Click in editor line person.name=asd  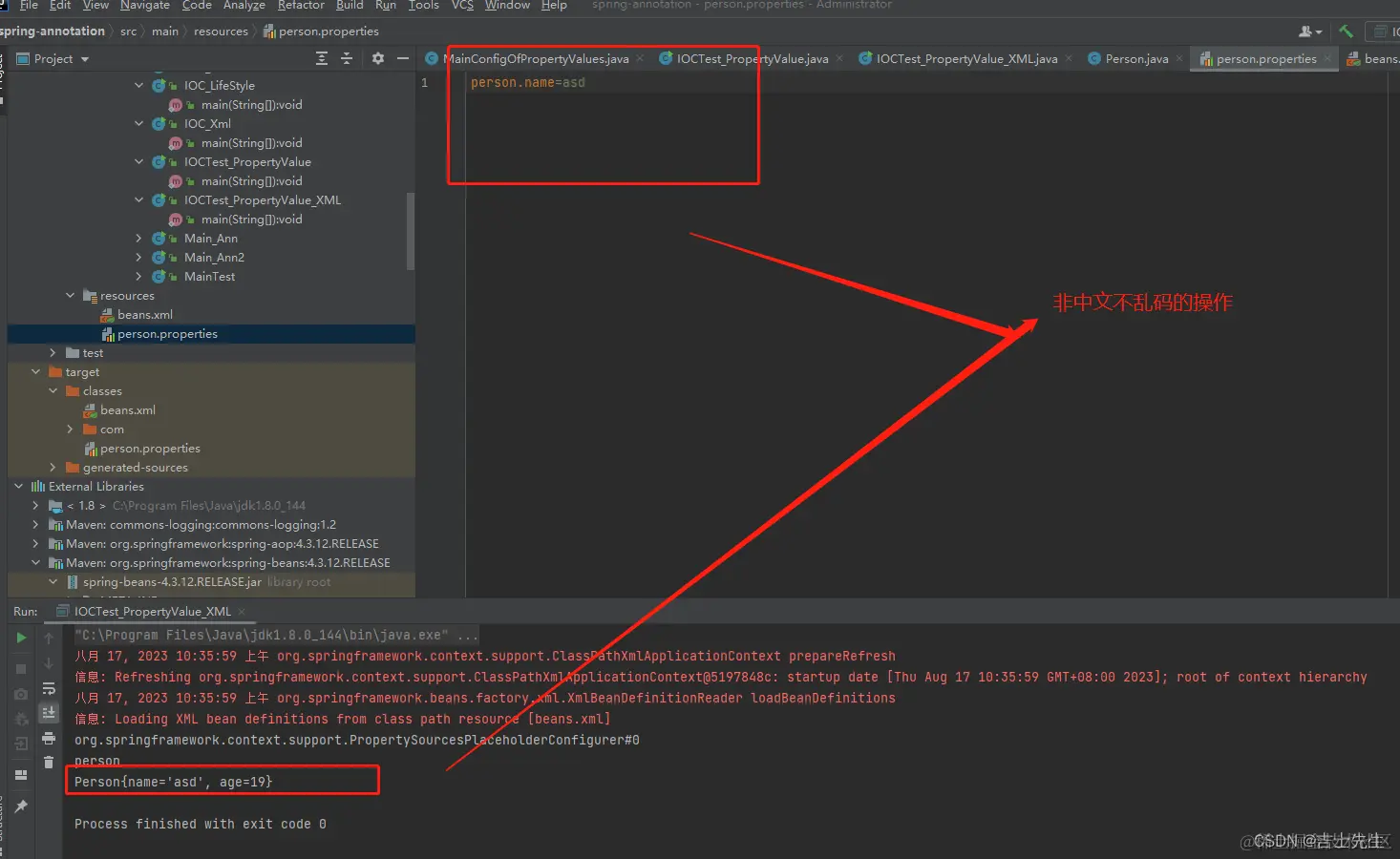click(528, 83)
